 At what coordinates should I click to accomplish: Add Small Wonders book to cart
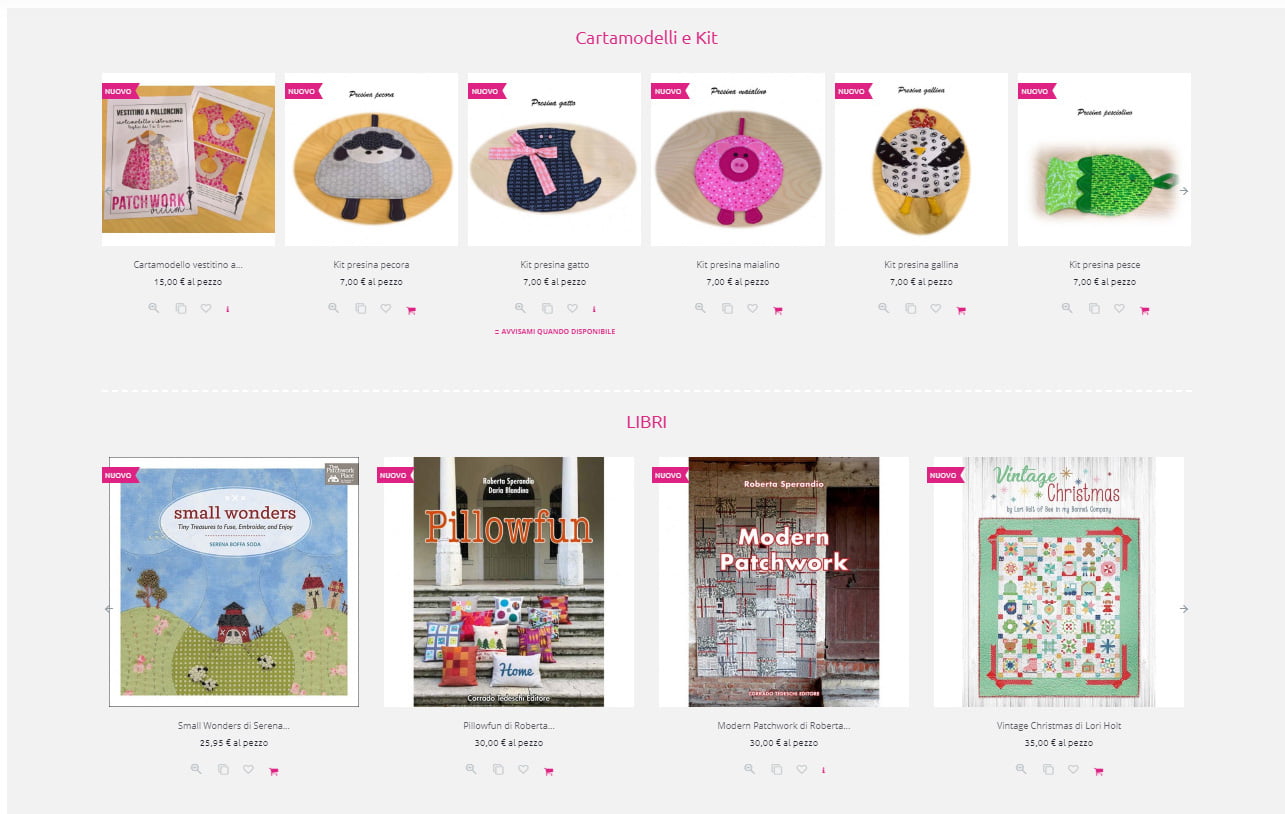[x=274, y=771]
